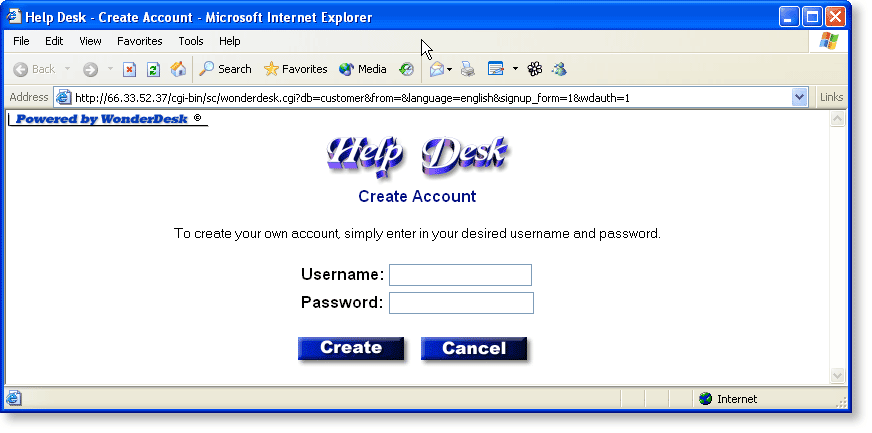This screenshot has height=433, width=872.
Task: Click the scrollbar up arrow
Action: [838, 119]
